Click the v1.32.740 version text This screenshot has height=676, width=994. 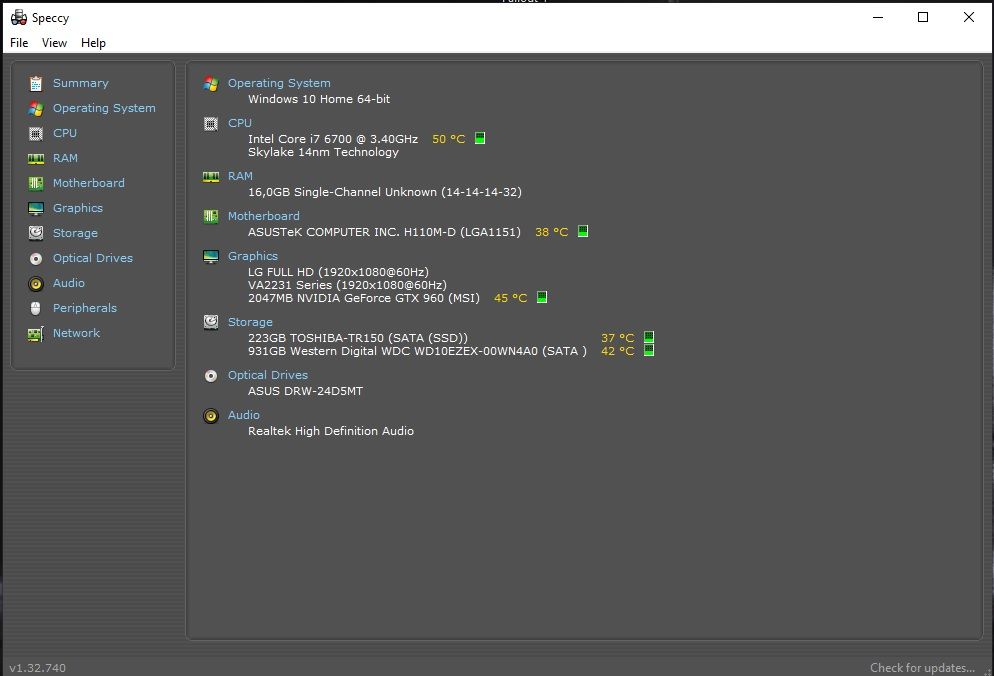pyautogui.click(x=37, y=668)
